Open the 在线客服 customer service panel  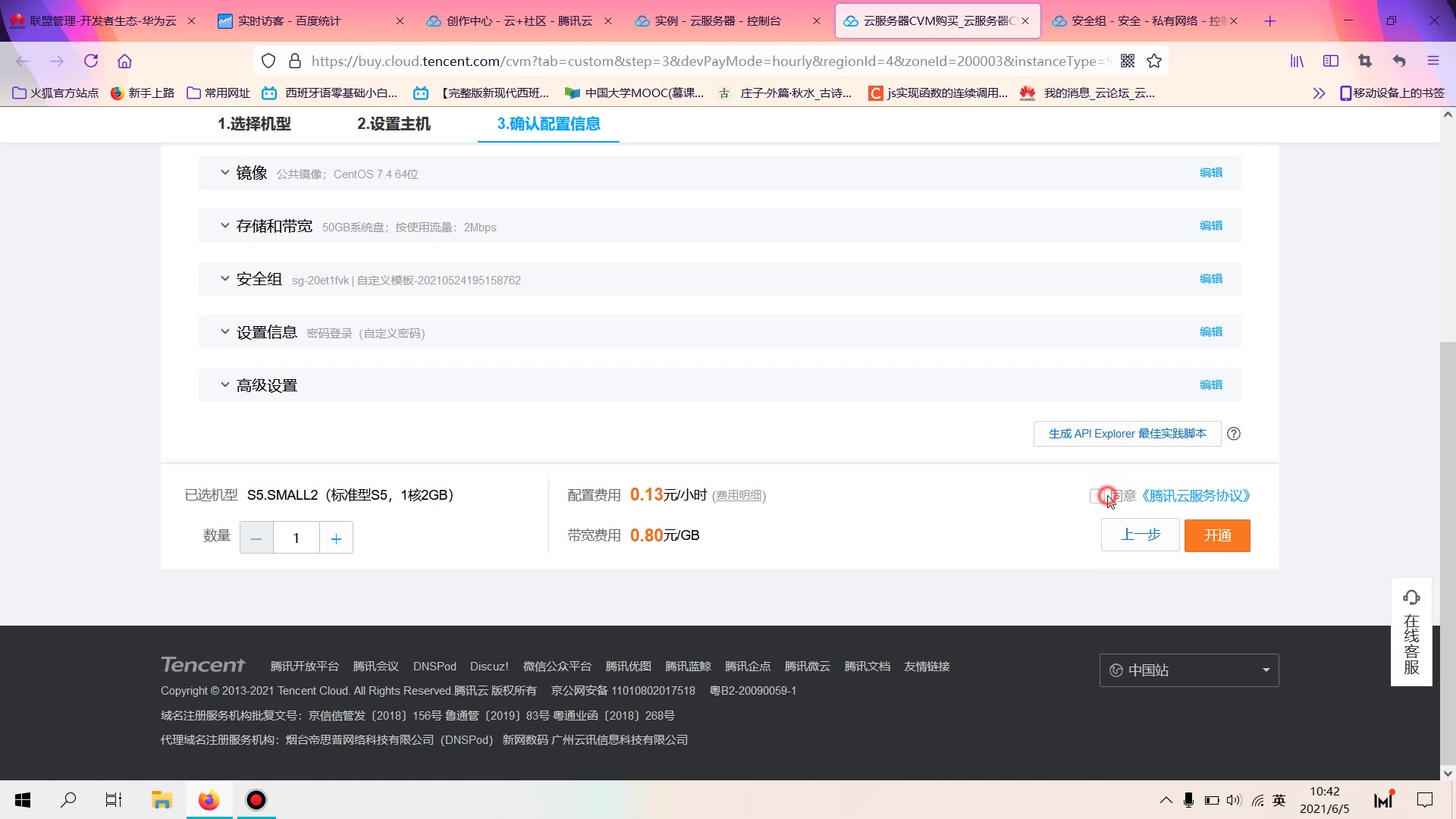pyautogui.click(x=1410, y=632)
